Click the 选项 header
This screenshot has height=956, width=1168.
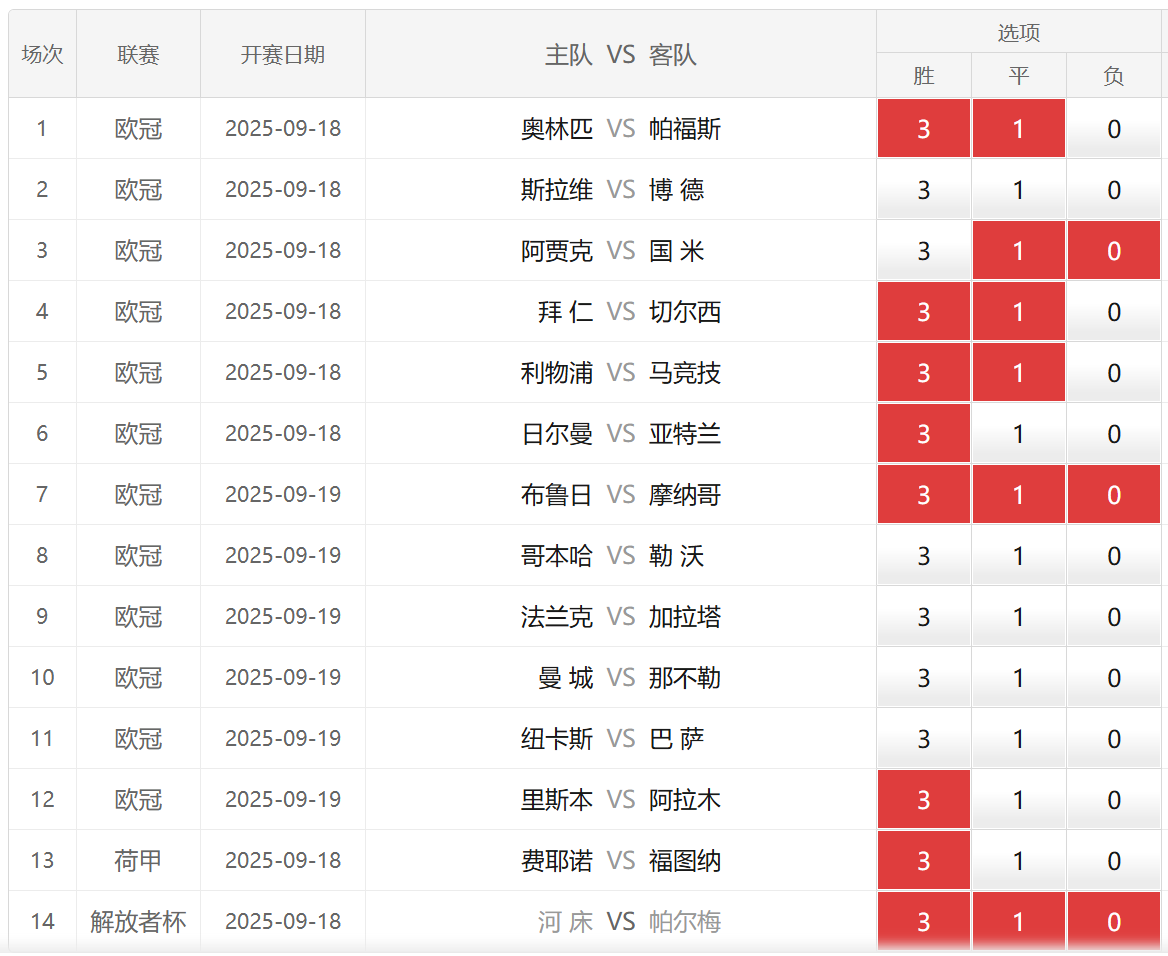tap(1018, 32)
